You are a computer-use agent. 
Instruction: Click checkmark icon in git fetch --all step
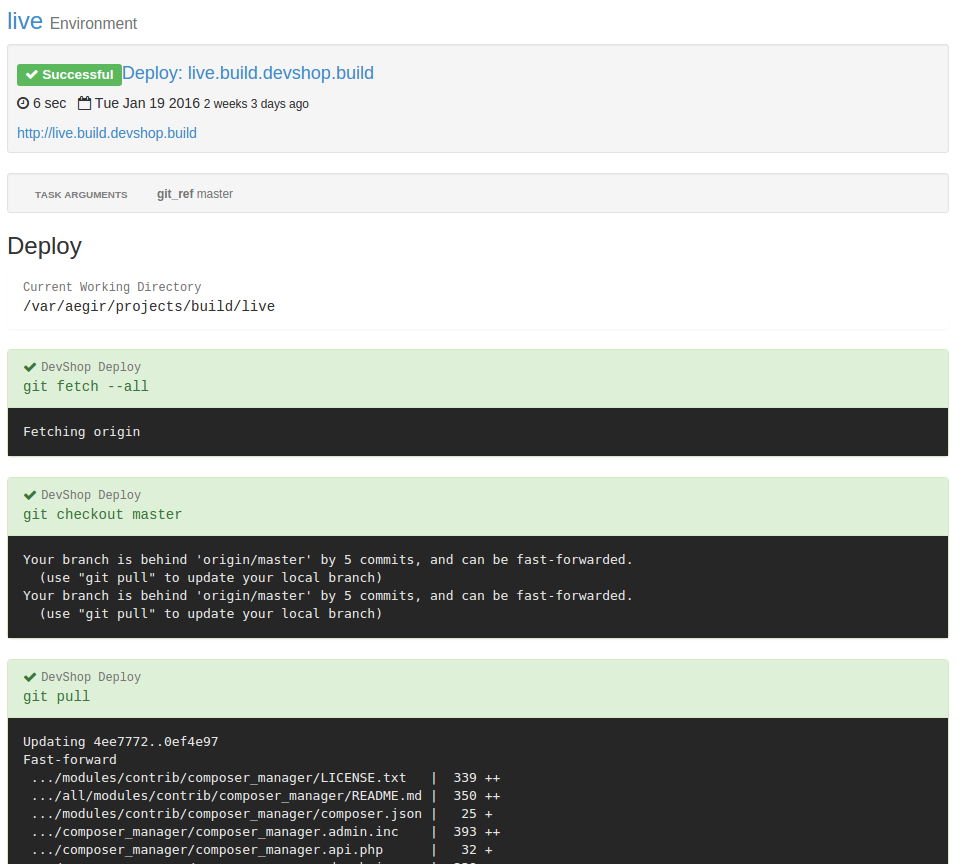(x=30, y=368)
